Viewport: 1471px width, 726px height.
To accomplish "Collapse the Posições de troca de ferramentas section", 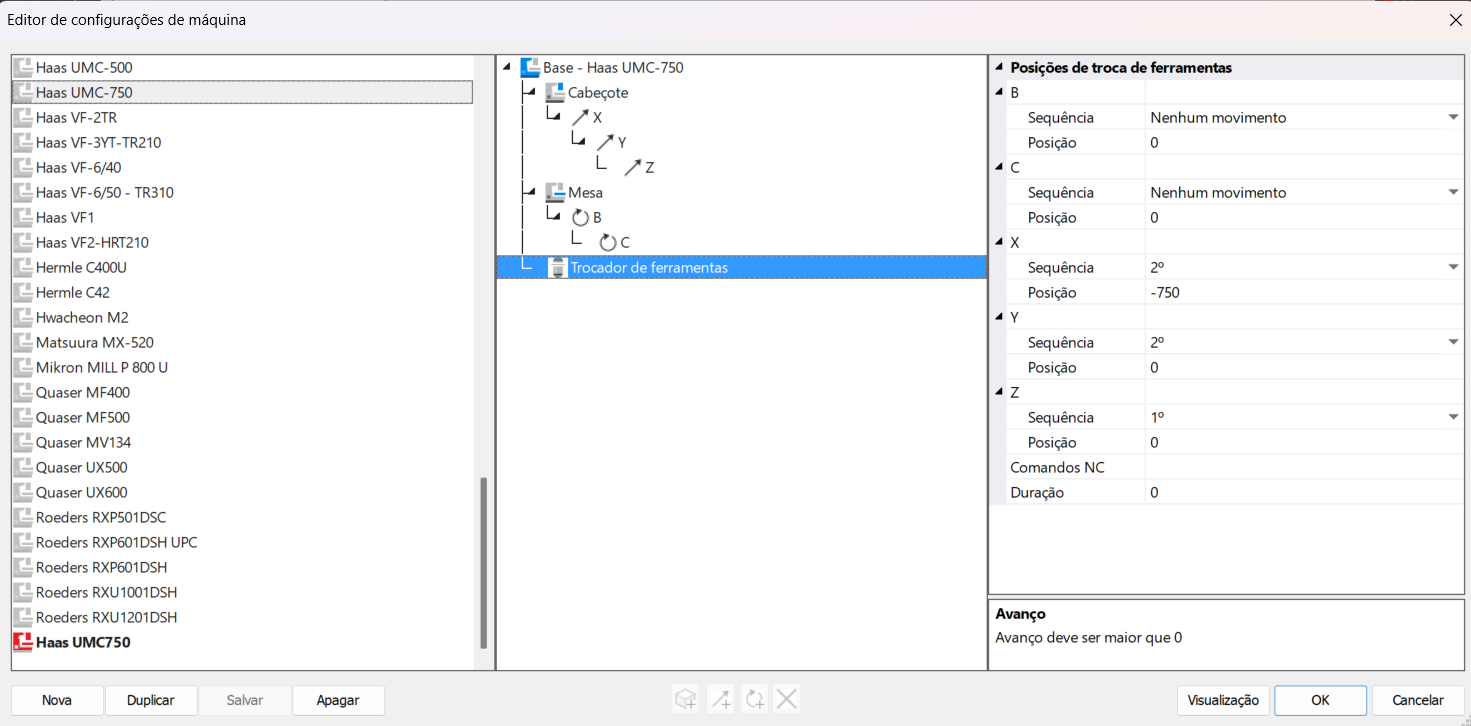I will click(x=998, y=67).
